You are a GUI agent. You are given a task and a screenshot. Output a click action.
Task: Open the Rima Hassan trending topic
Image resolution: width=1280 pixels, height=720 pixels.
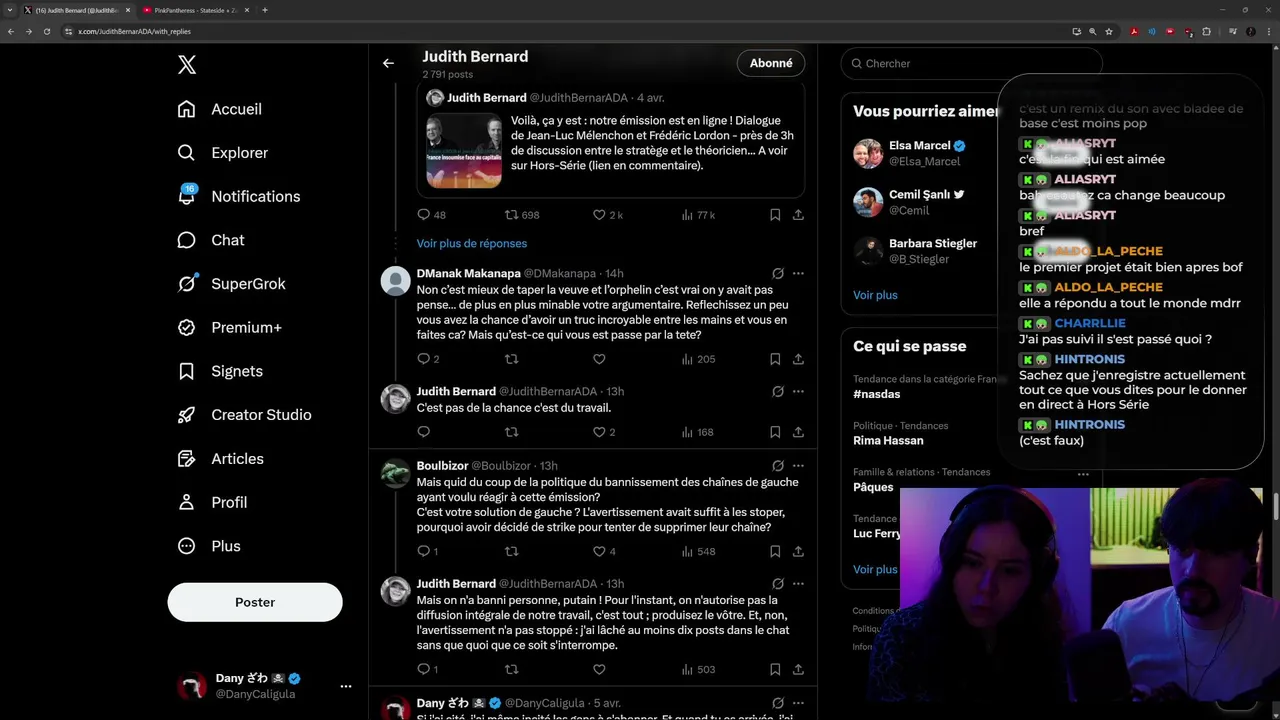tap(888, 441)
